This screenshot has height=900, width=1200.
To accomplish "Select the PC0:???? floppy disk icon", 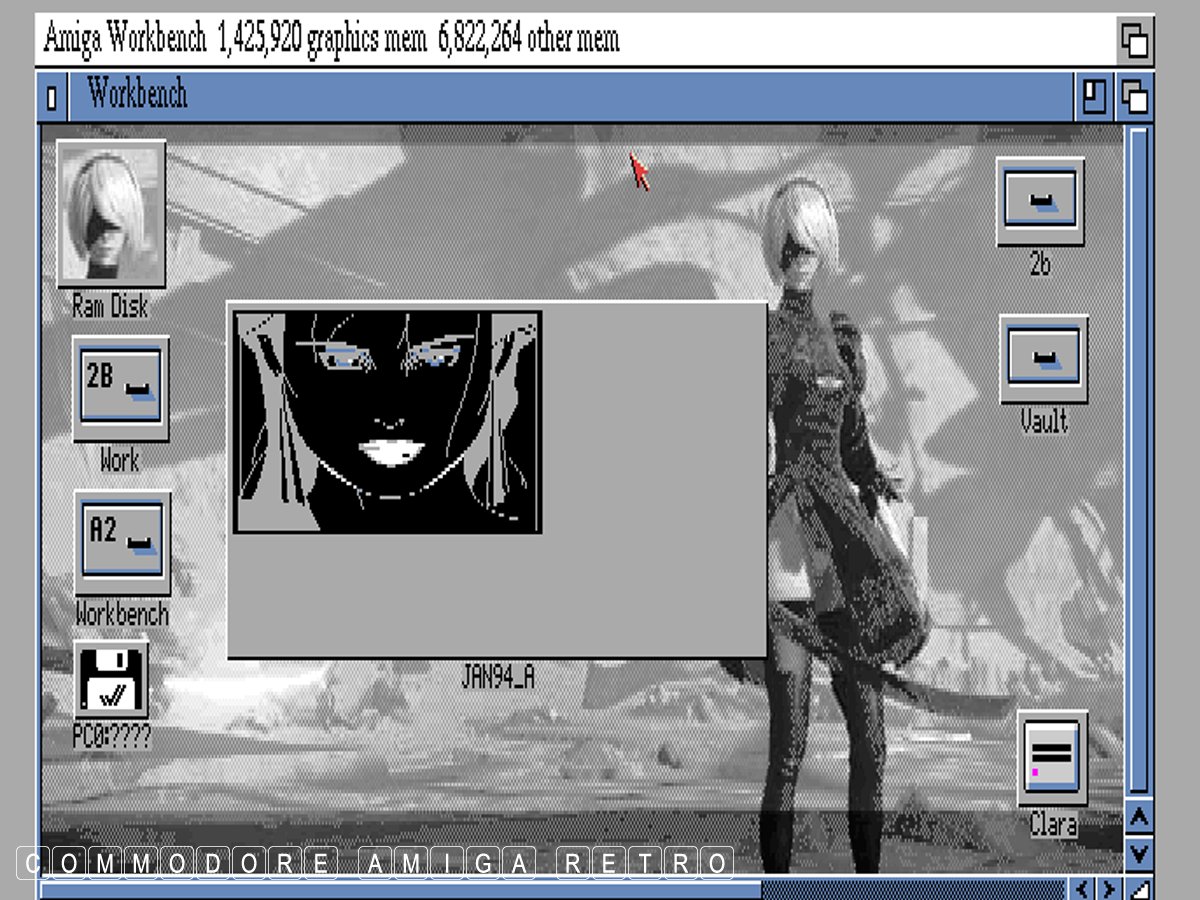I will (x=111, y=680).
